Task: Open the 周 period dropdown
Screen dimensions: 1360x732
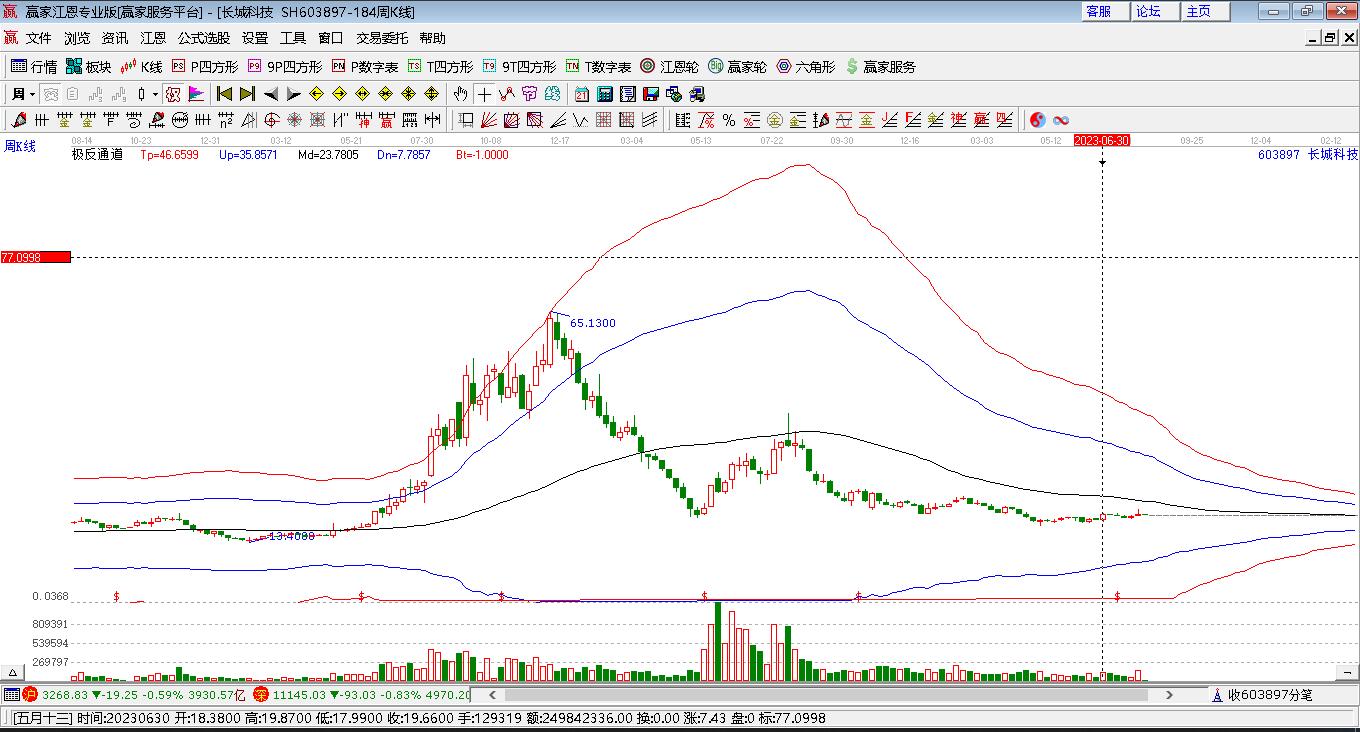Action: click(22, 94)
